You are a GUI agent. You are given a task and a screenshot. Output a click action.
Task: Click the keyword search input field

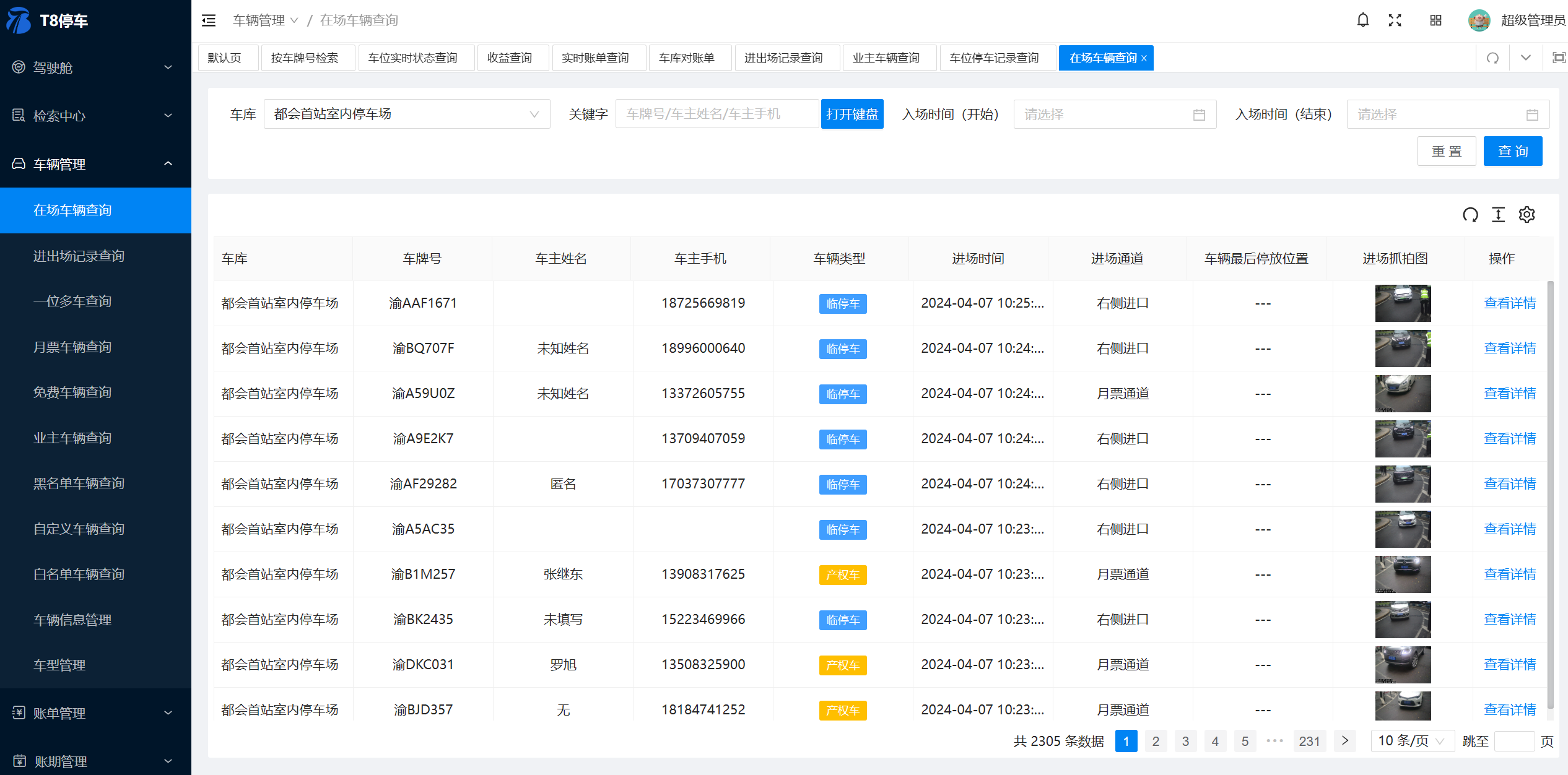pyautogui.click(x=717, y=114)
